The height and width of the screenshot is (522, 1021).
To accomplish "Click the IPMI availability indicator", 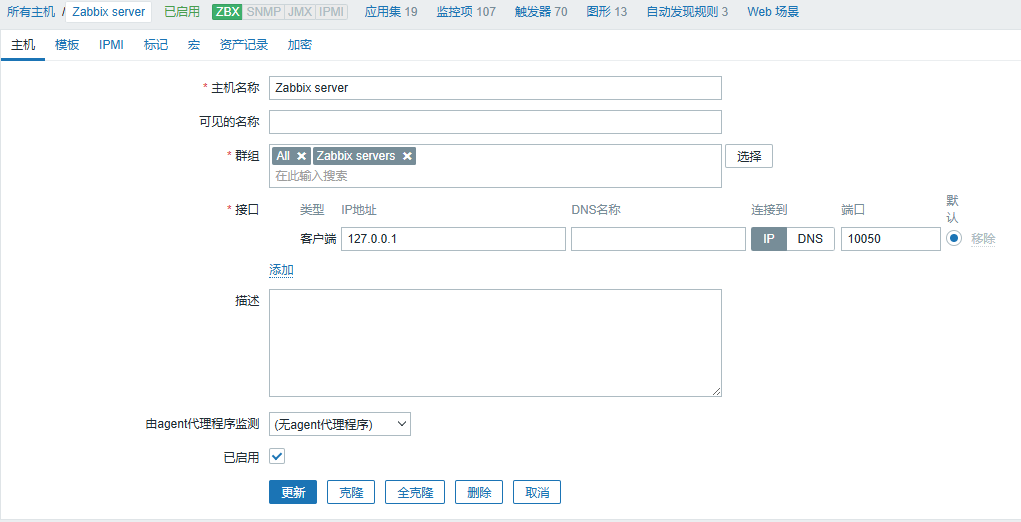I will (331, 12).
